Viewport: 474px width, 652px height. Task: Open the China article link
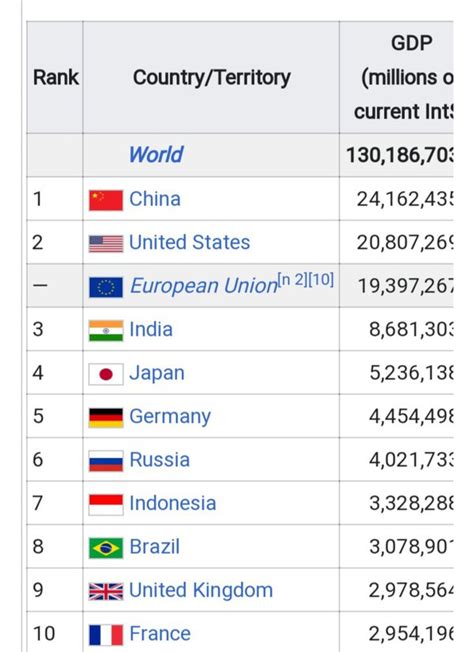coord(155,199)
